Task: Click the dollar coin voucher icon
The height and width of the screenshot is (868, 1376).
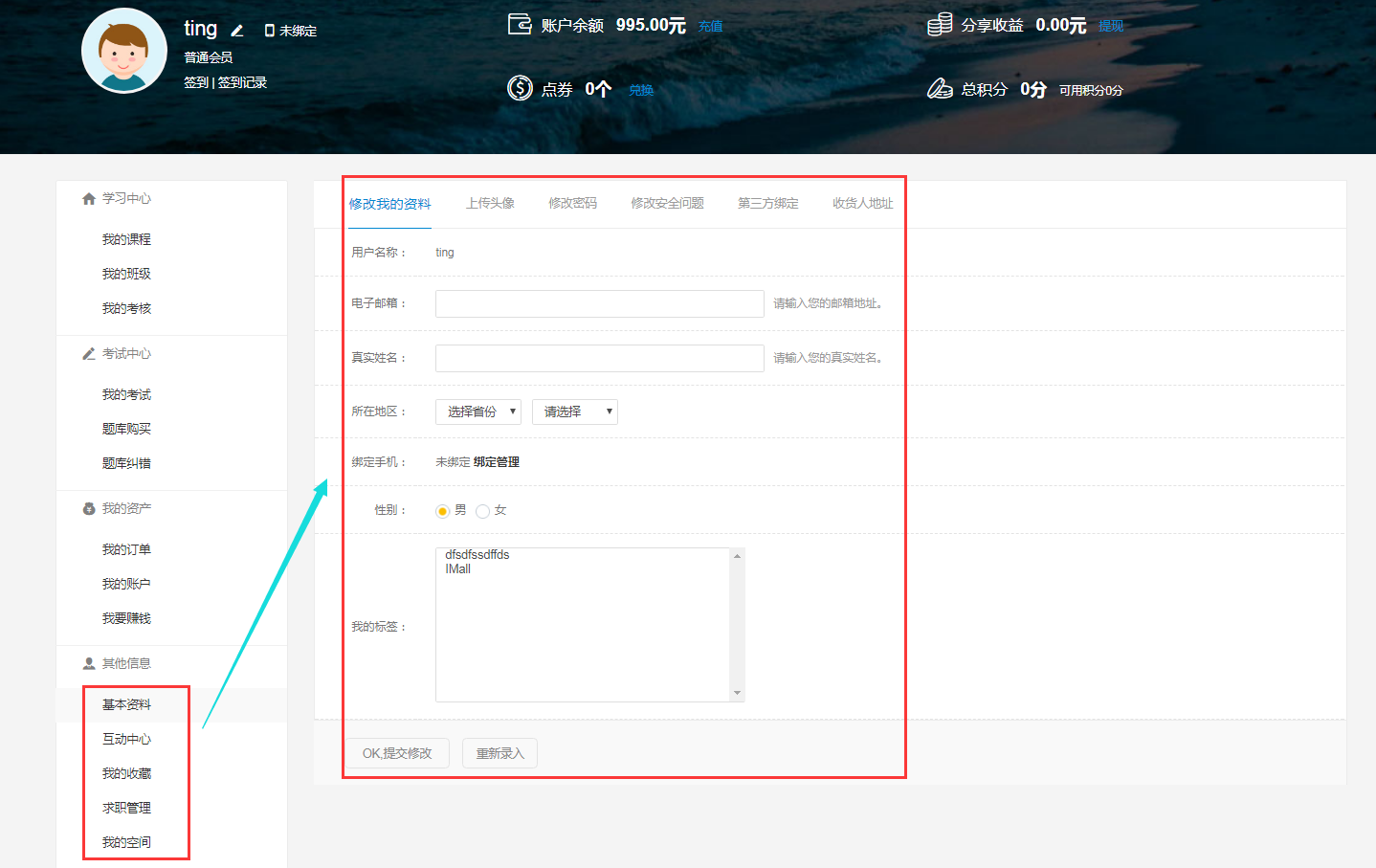Action: [x=520, y=88]
